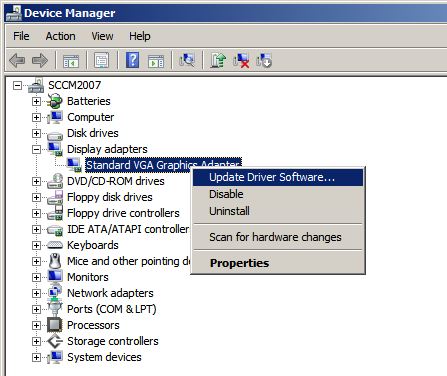Expand the Monitors node

coord(36,277)
